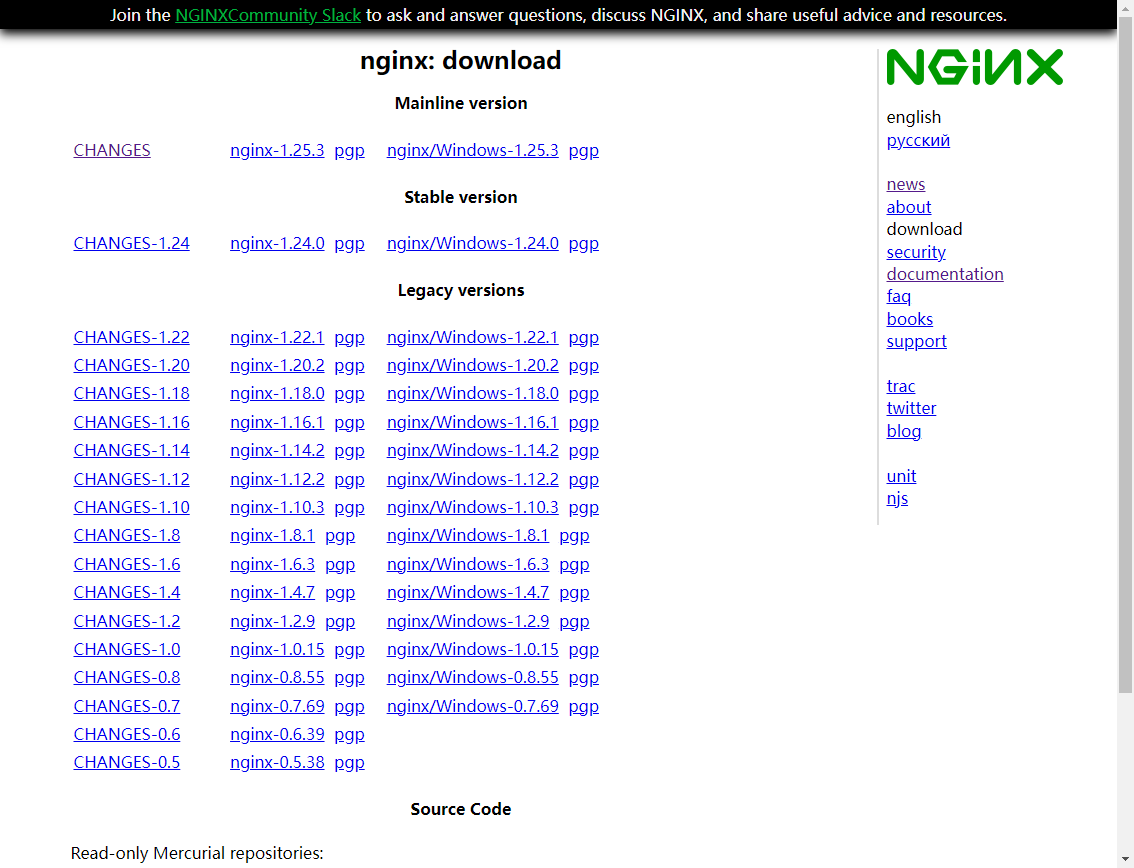Open CHANGES-1.18 link
Image resolution: width=1134 pixels, height=868 pixels.
click(132, 393)
